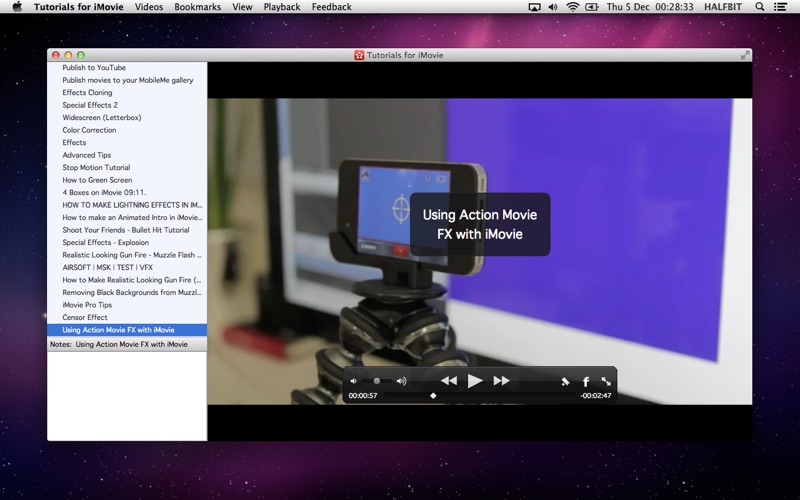This screenshot has width=800, height=500.
Task: Toggle fullscreen with player arrows icon
Action: click(x=606, y=381)
